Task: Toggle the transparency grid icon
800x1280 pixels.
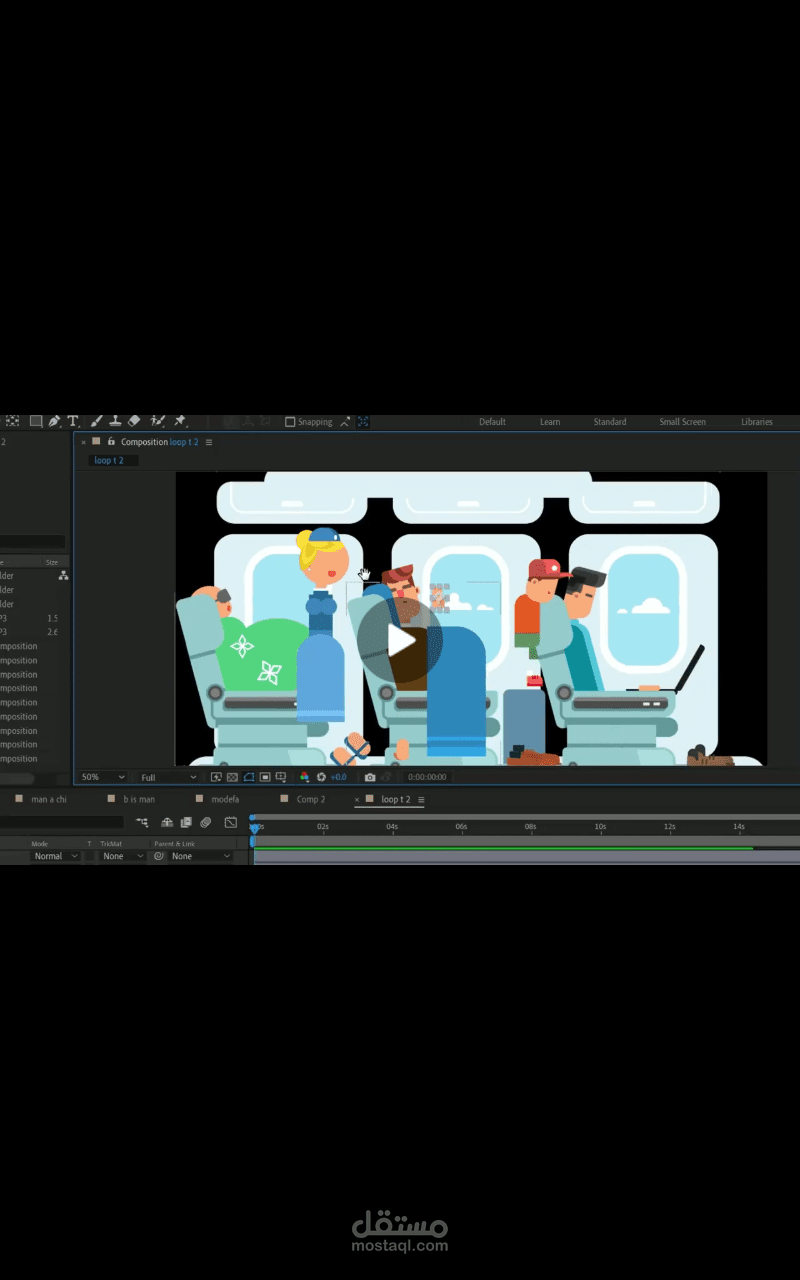Action: 232,777
